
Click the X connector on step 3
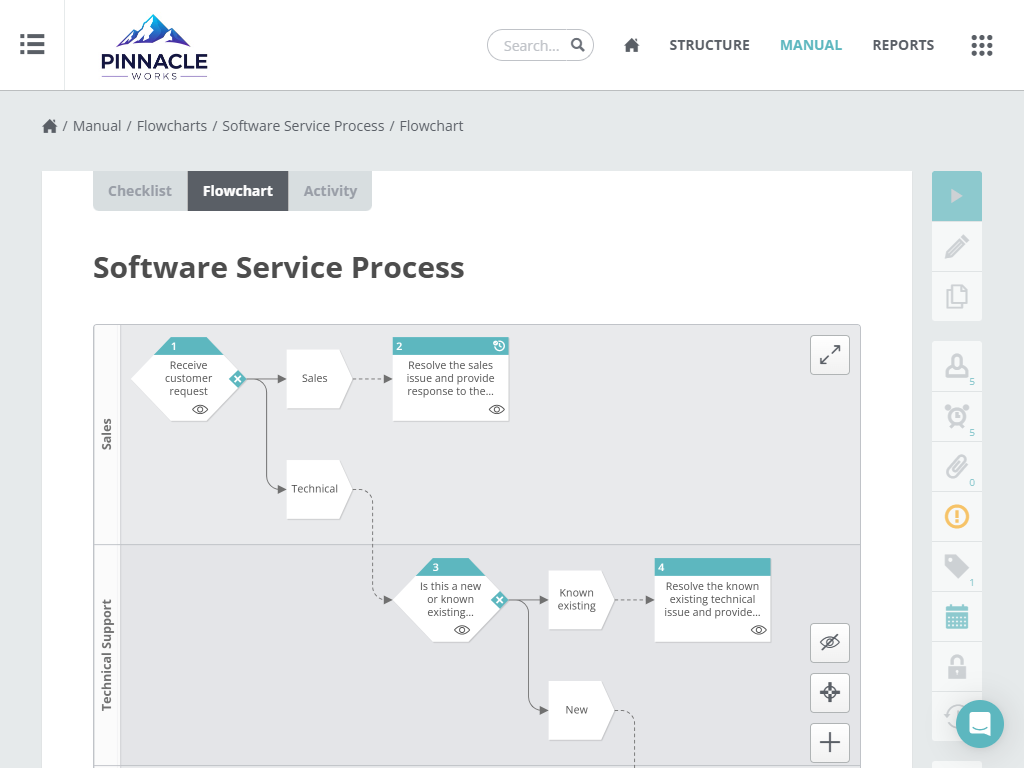tap(500, 600)
